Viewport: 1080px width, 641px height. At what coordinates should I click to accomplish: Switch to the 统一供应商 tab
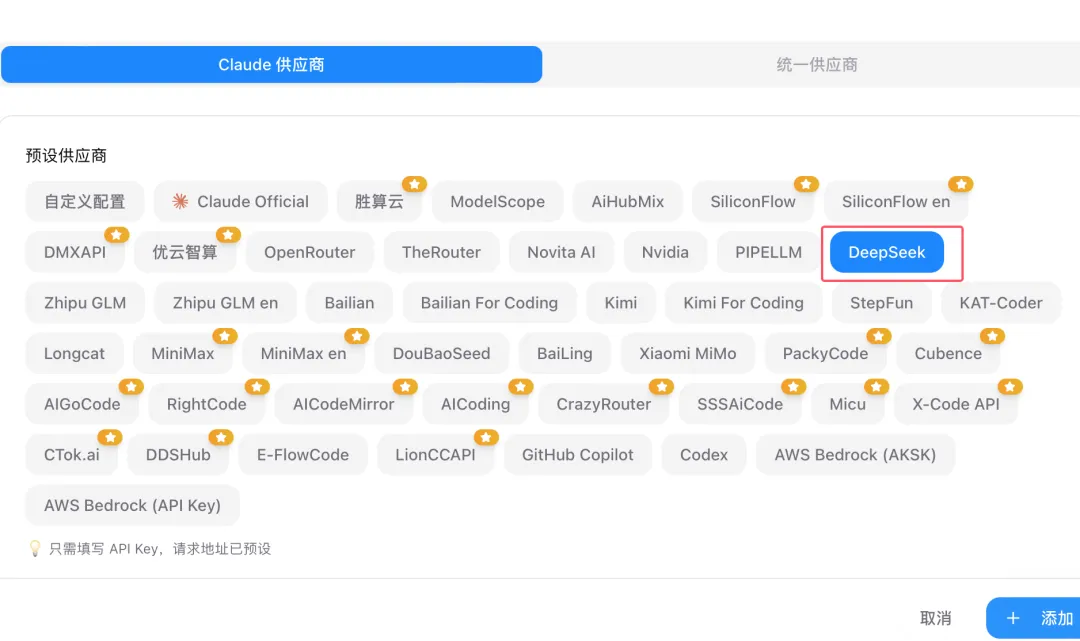(x=816, y=65)
